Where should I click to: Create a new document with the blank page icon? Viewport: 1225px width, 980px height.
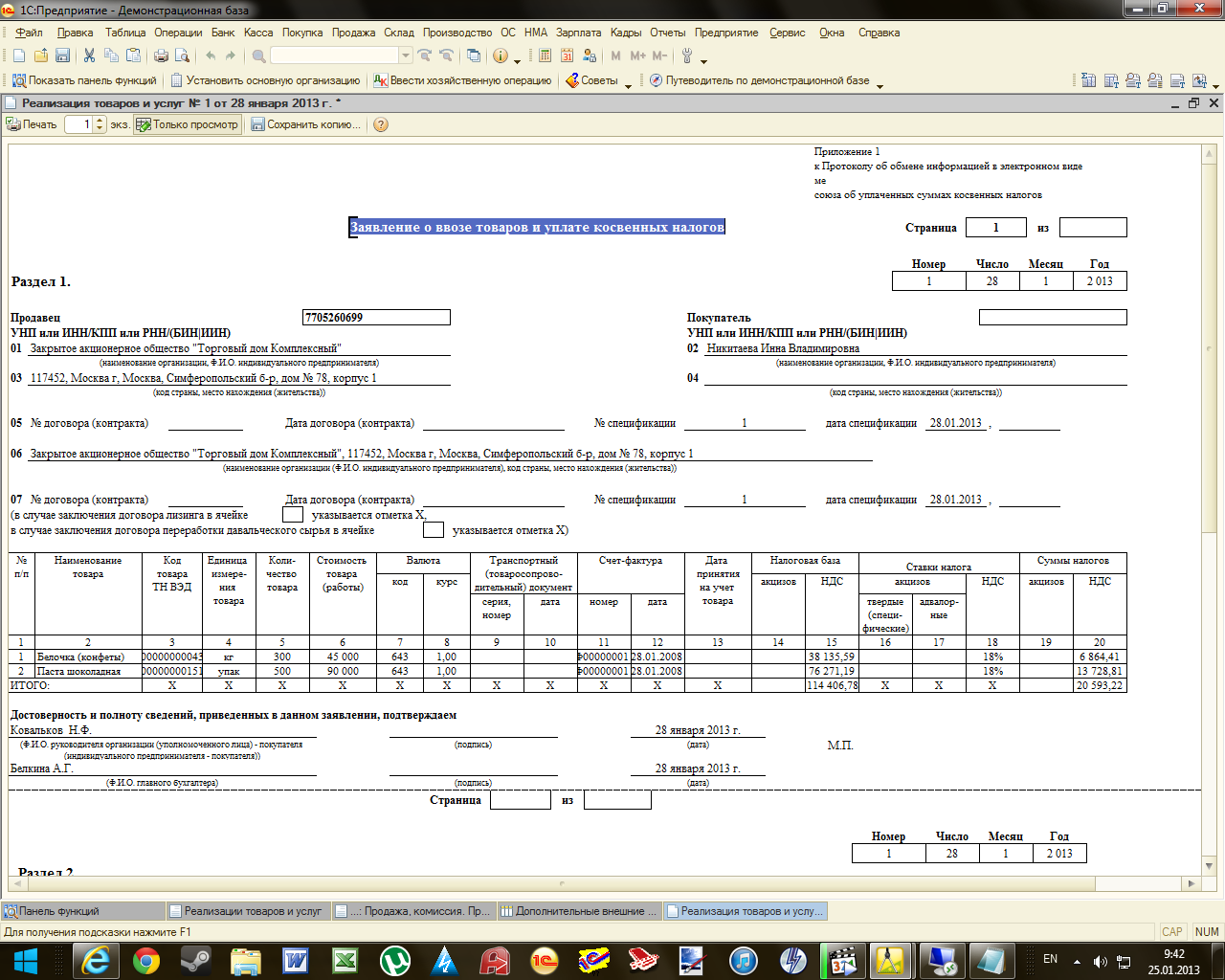click(x=18, y=56)
